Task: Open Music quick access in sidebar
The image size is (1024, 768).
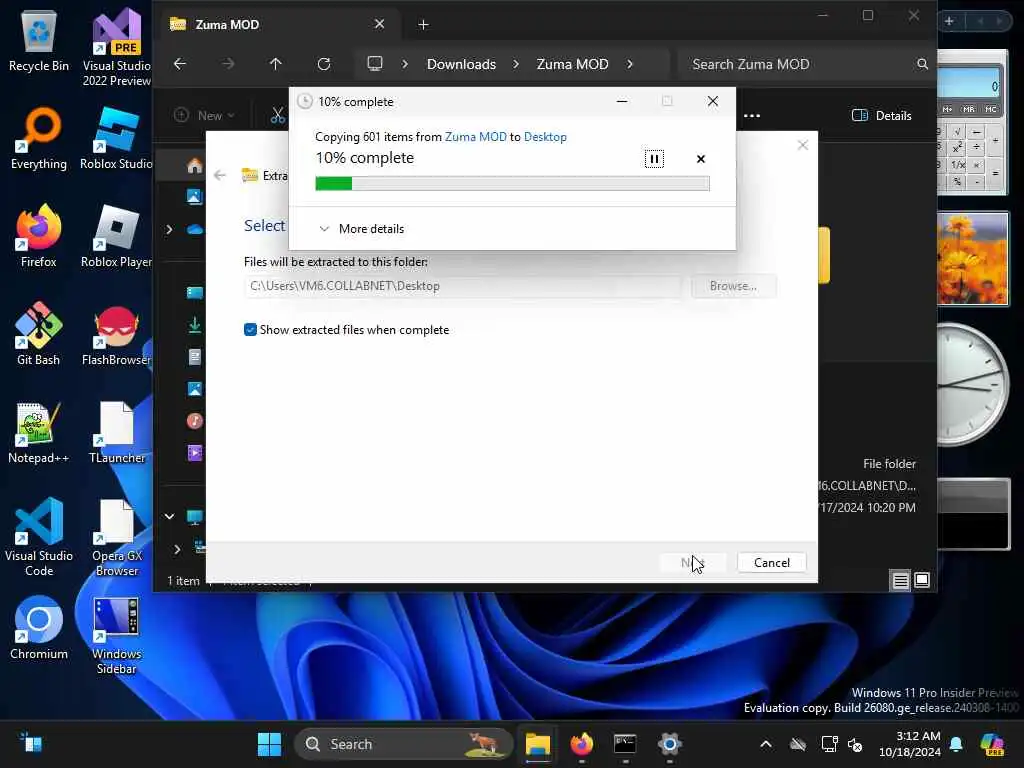Action: (x=195, y=421)
